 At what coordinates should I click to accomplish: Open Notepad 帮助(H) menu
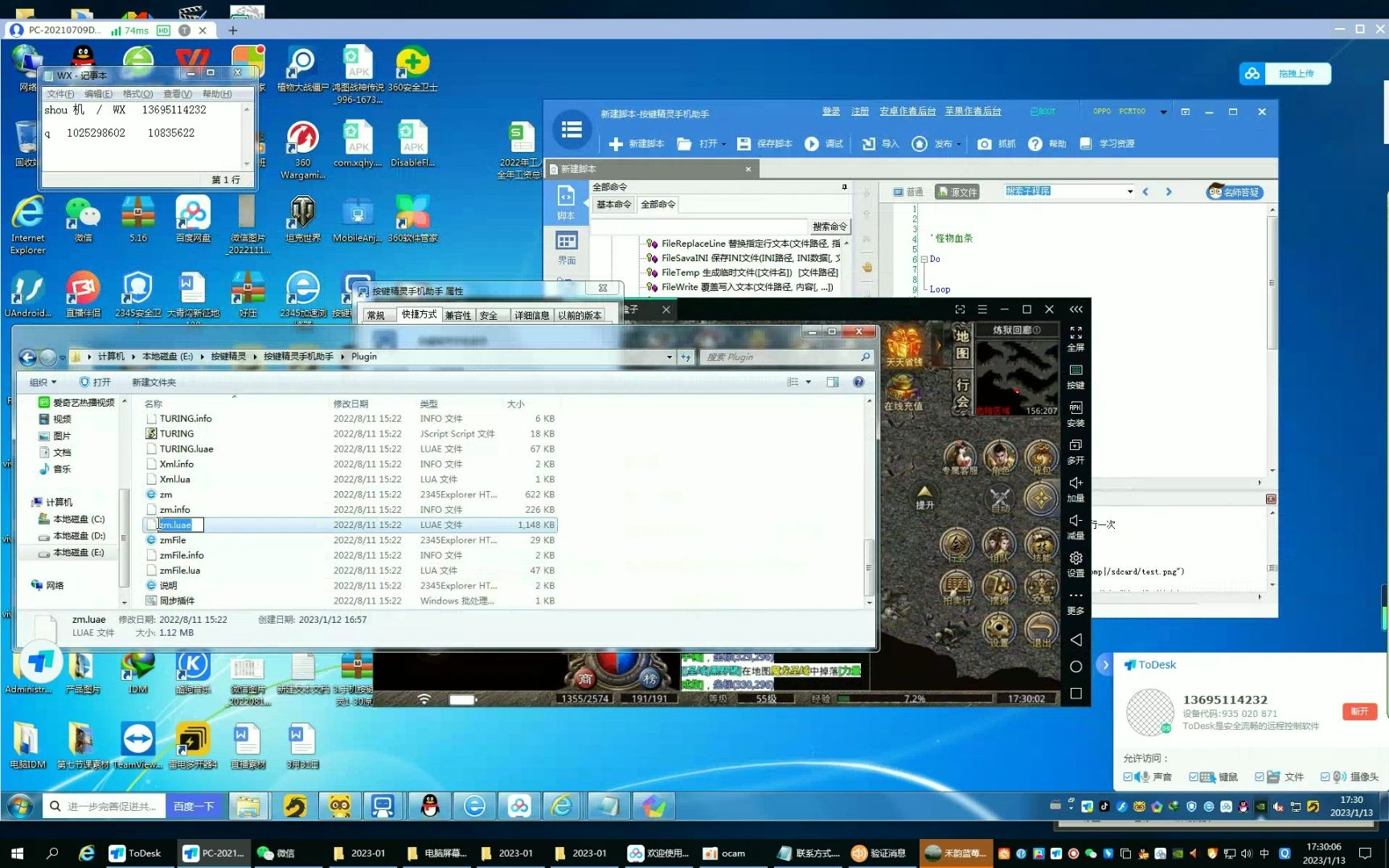[x=217, y=94]
